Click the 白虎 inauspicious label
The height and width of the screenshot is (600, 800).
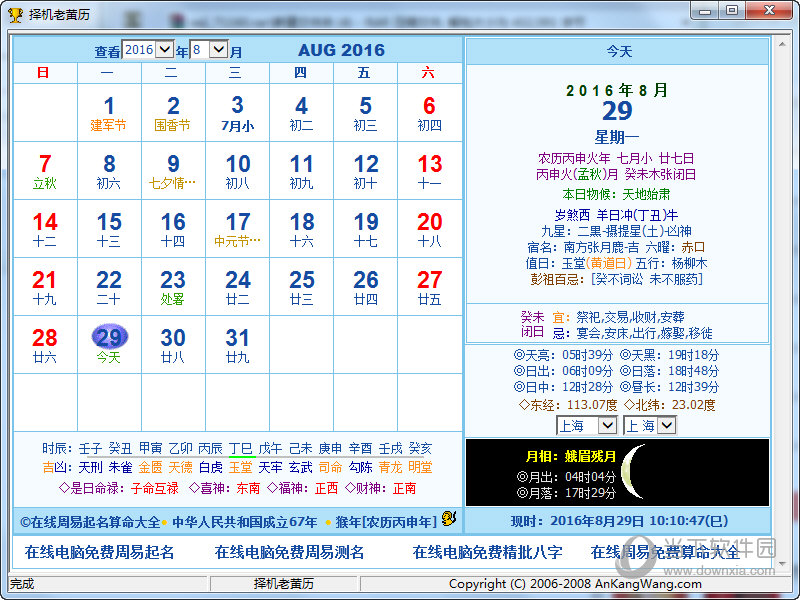pyautogui.click(x=210, y=467)
